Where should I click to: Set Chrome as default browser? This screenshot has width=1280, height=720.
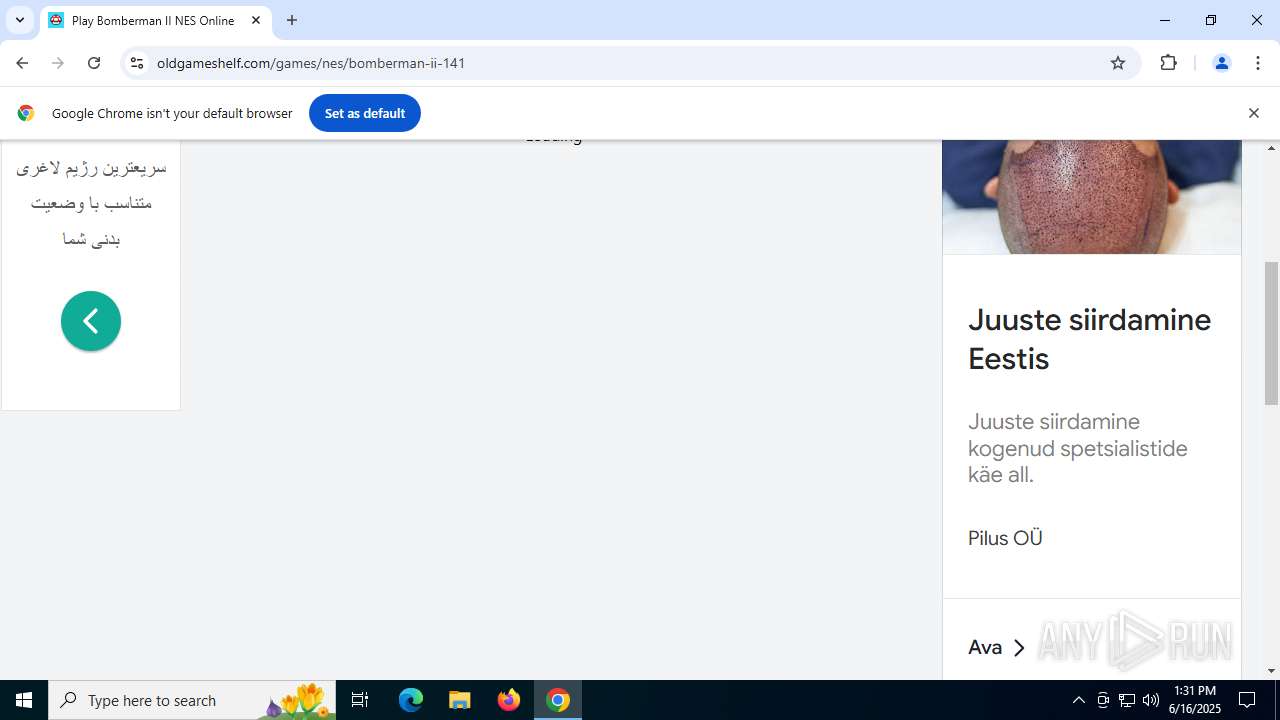click(x=365, y=113)
